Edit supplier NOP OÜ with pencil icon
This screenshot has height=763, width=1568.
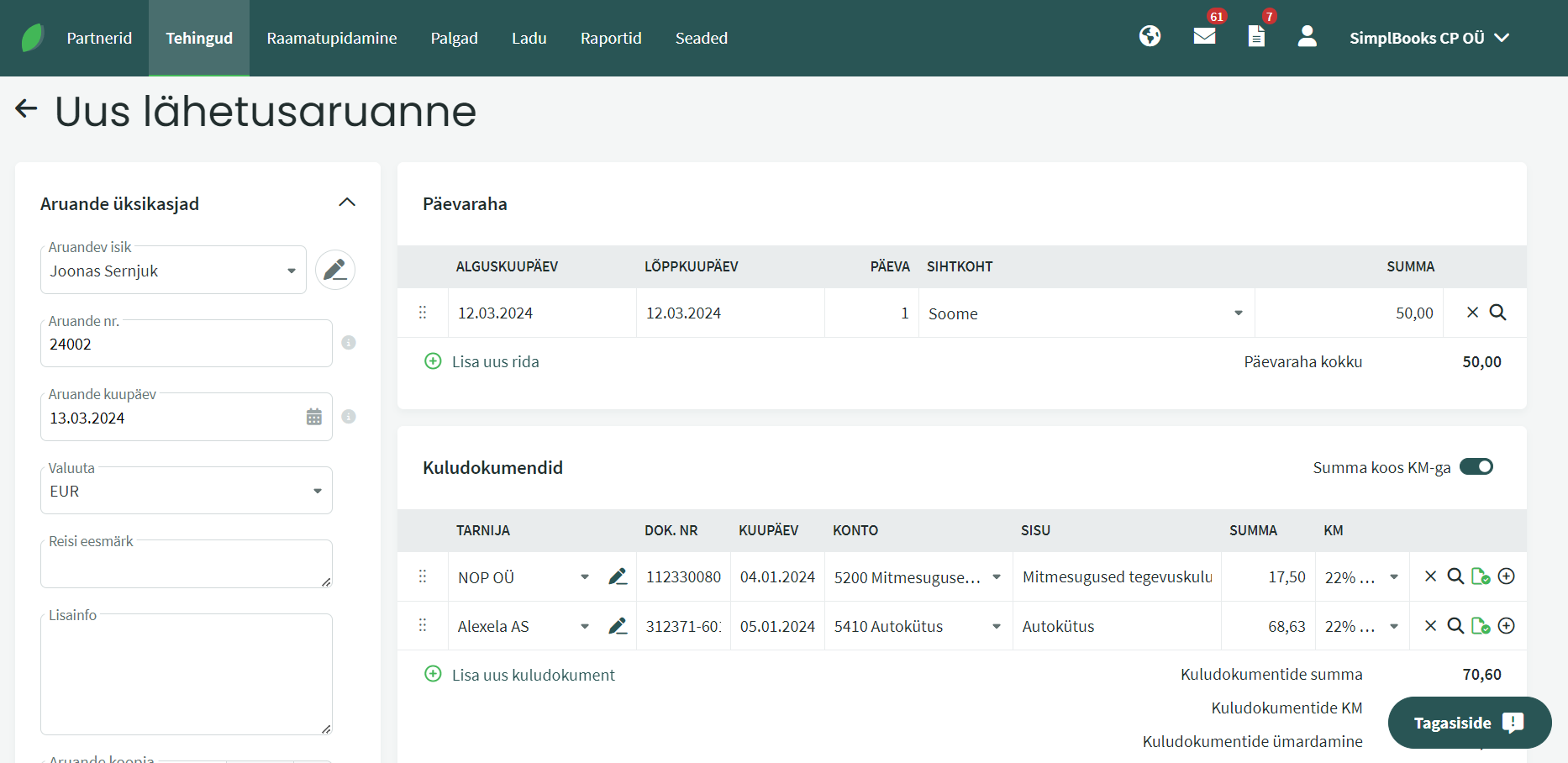[x=618, y=576]
